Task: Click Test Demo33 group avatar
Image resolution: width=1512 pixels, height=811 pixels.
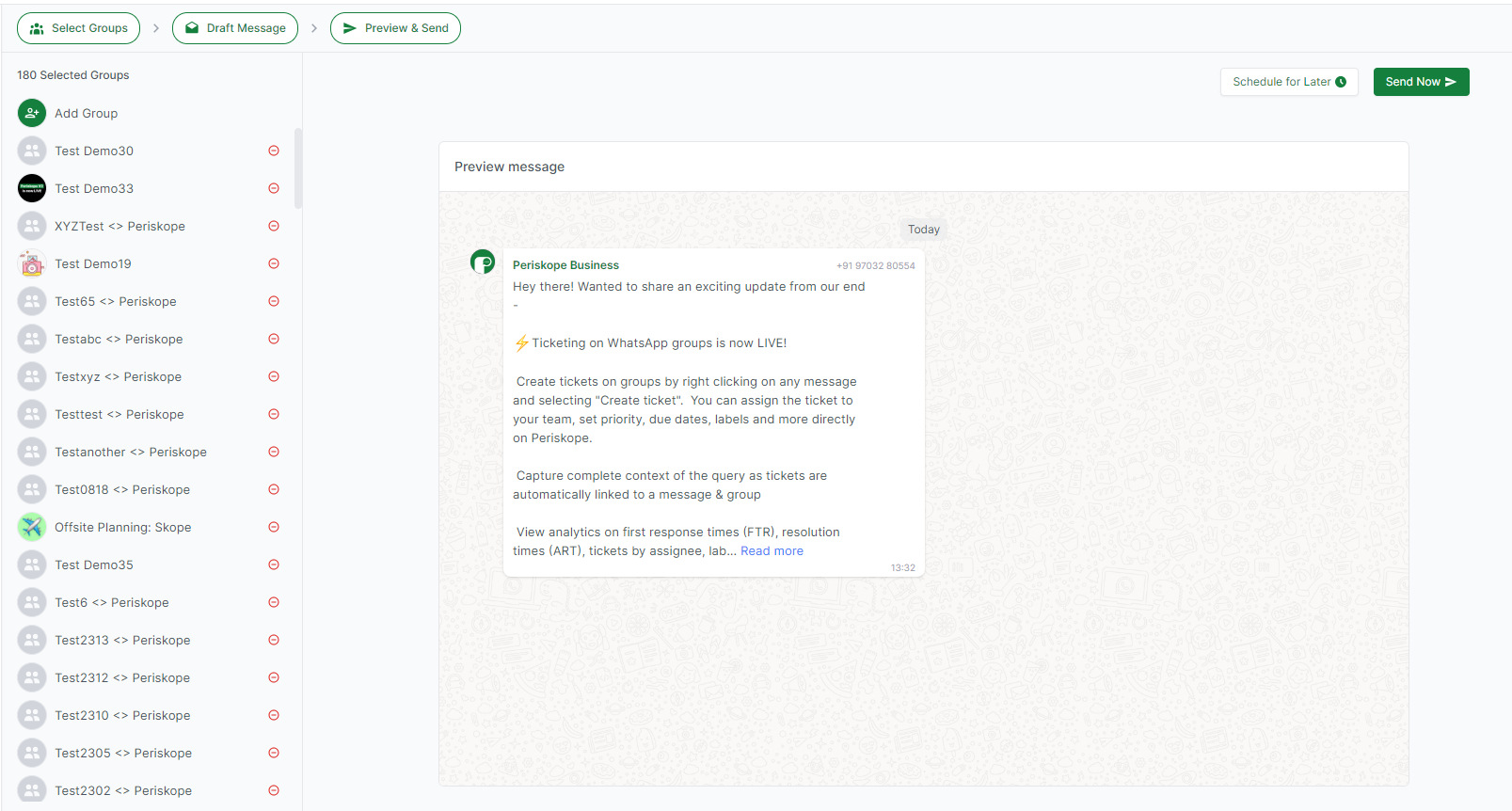Action: (32, 188)
